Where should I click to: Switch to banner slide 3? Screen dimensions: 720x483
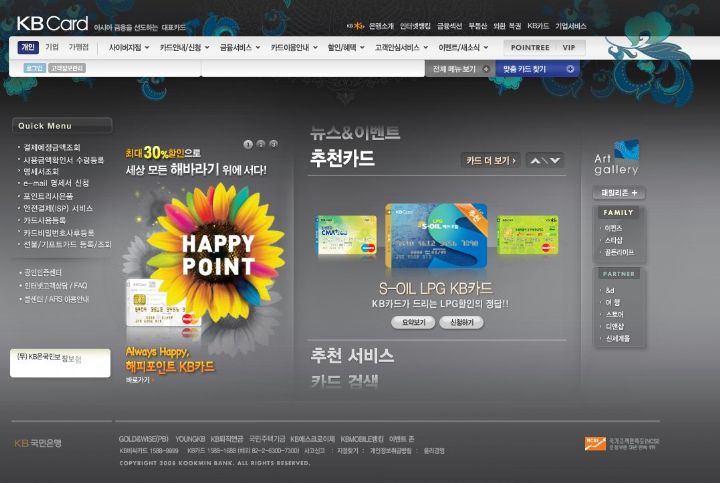(x=273, y=145)
